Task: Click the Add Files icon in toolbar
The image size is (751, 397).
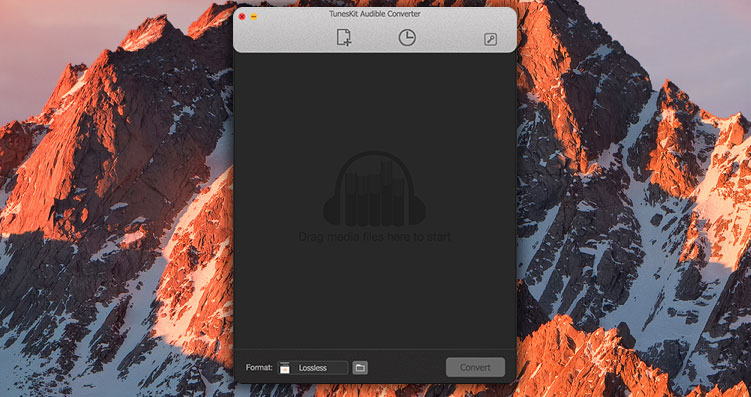Action: point(343,37)
